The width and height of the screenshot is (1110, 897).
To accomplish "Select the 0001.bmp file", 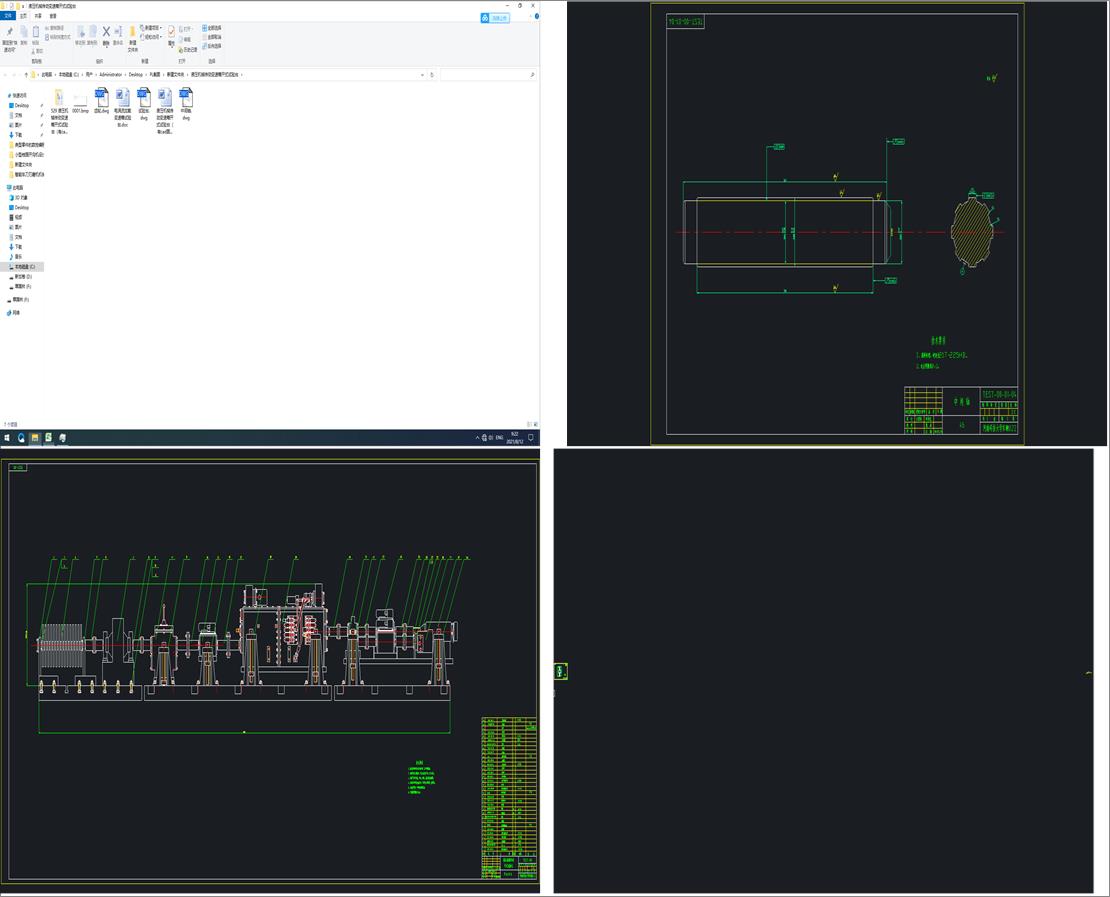I will pyautogui.click(x=80, y=102).
